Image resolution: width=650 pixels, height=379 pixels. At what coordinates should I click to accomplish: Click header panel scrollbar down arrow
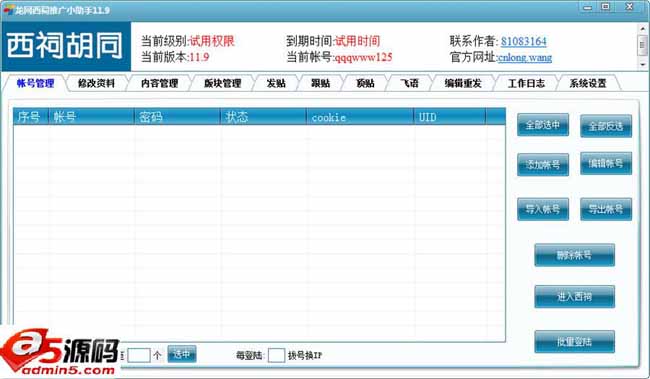(643, 65)
